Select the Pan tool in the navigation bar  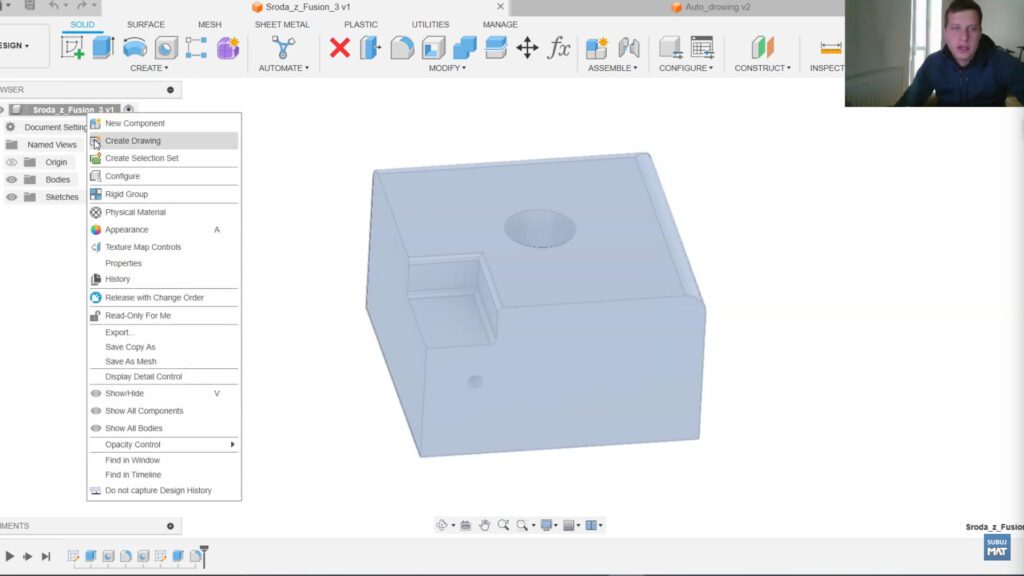[485, 524]
